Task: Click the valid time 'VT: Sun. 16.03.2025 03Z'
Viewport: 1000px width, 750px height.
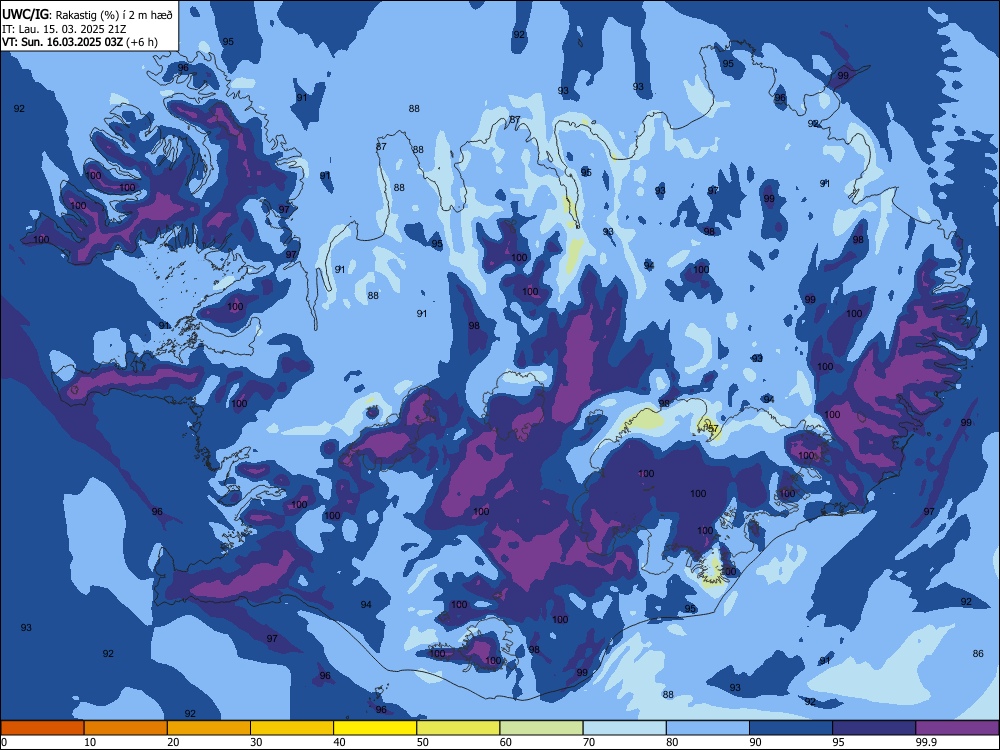Action: (62, 42)
